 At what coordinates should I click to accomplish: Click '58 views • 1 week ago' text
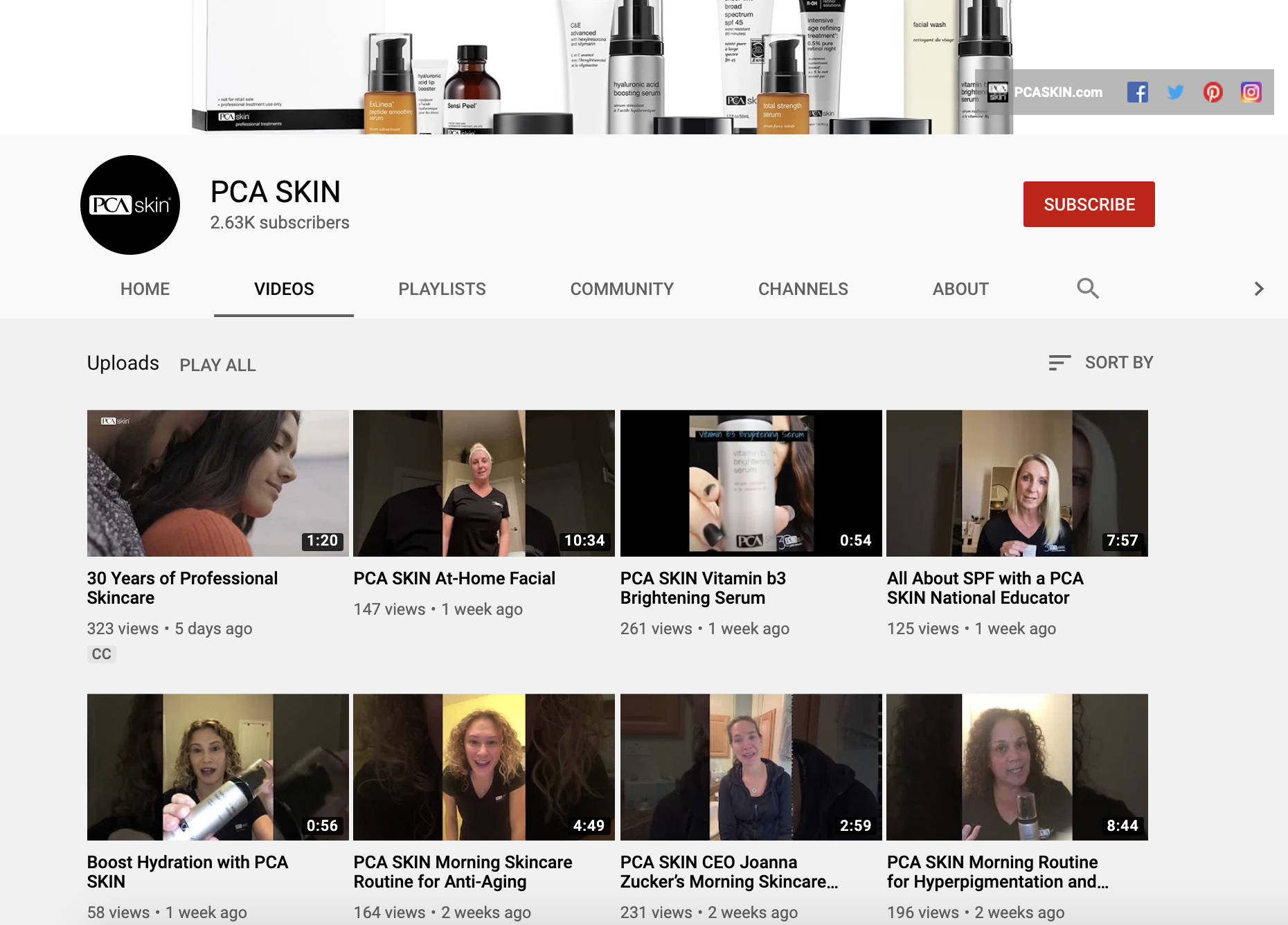[x=167, y=913]
